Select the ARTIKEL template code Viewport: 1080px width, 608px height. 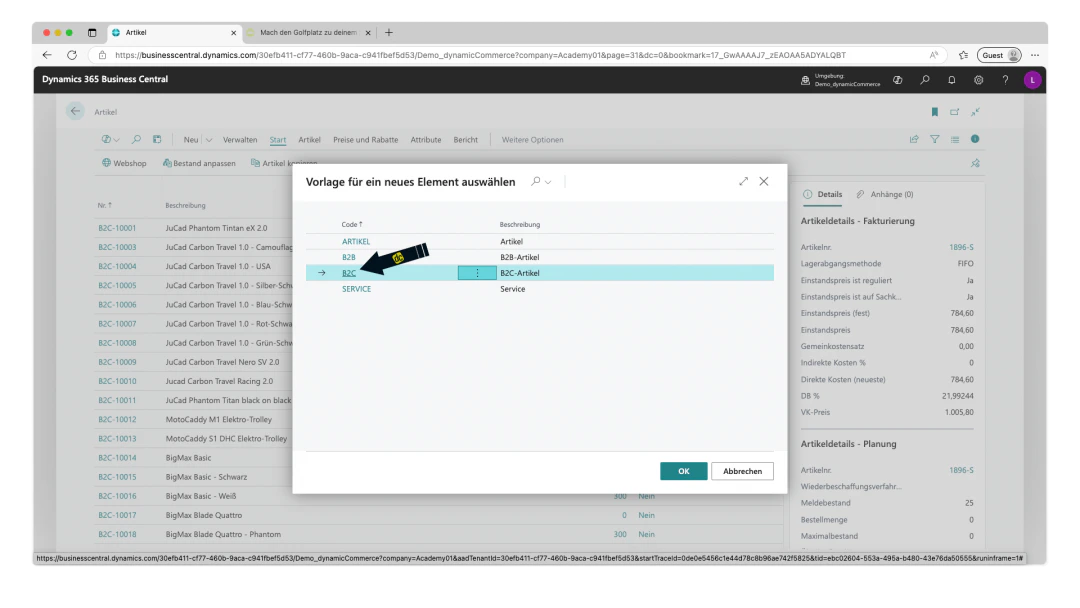[356, 242]
